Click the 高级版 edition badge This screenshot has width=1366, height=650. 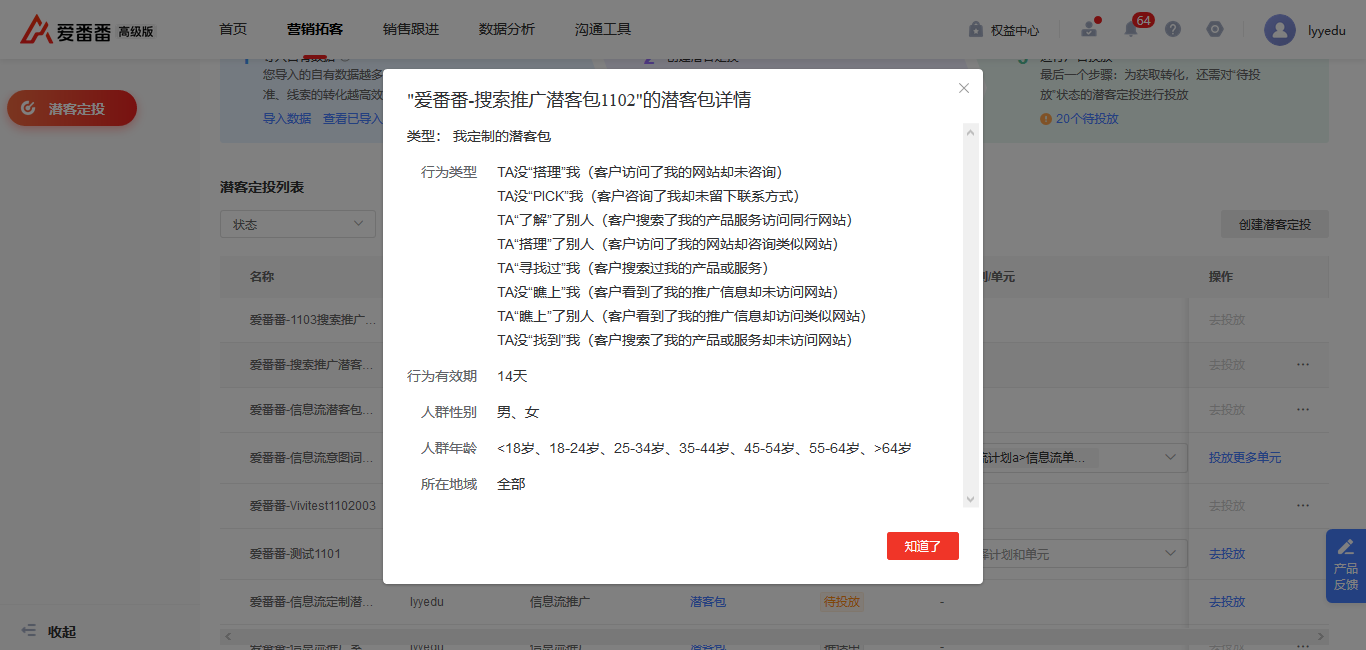136,32
